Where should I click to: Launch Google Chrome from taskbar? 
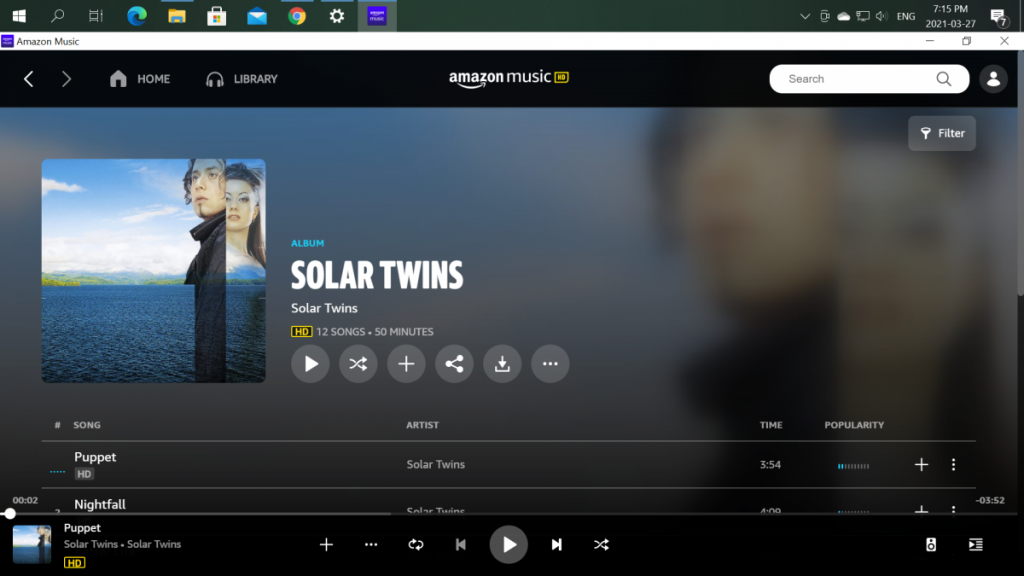(x=297, y=16)
